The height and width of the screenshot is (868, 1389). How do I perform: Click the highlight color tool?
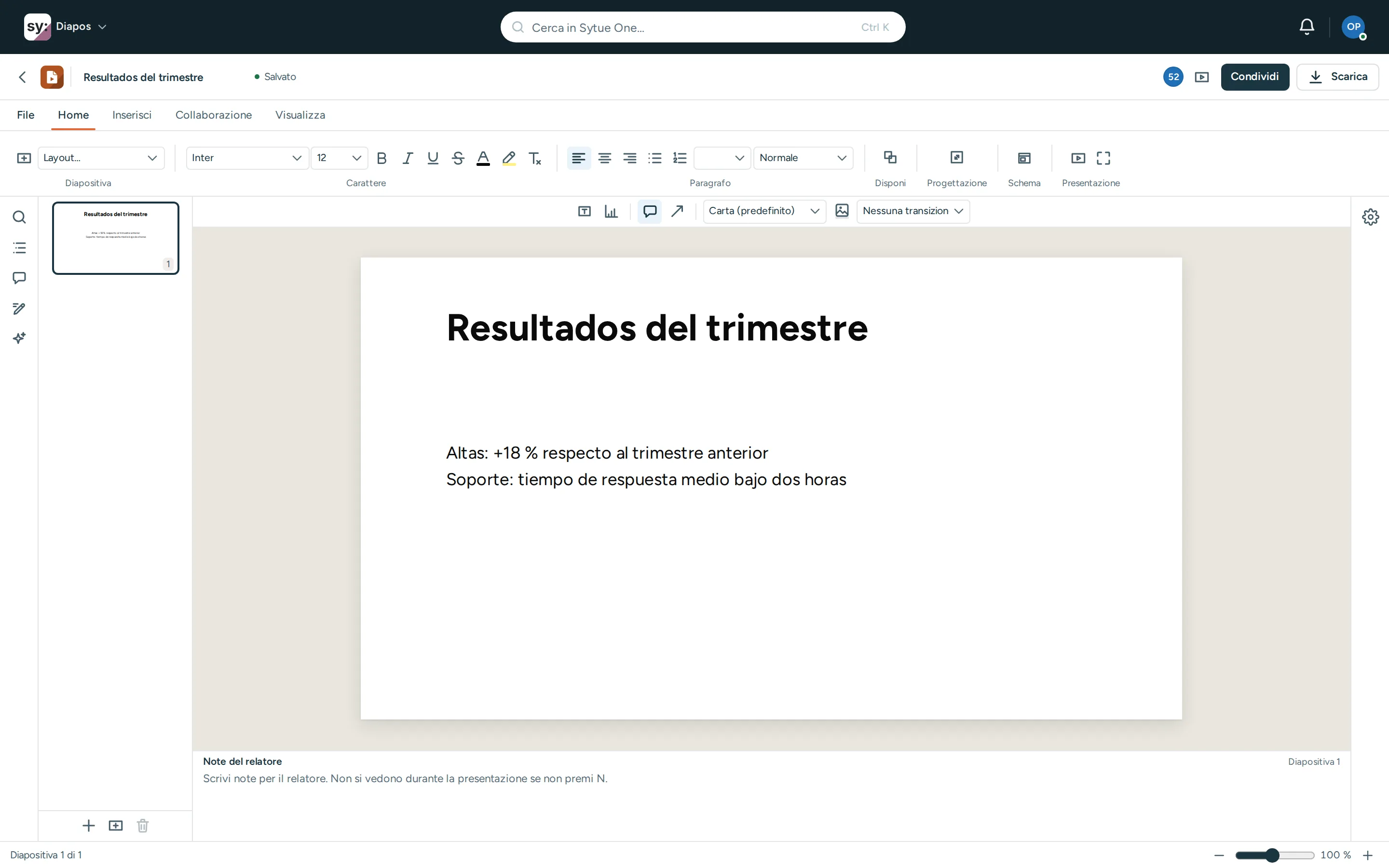coord(508,158)
